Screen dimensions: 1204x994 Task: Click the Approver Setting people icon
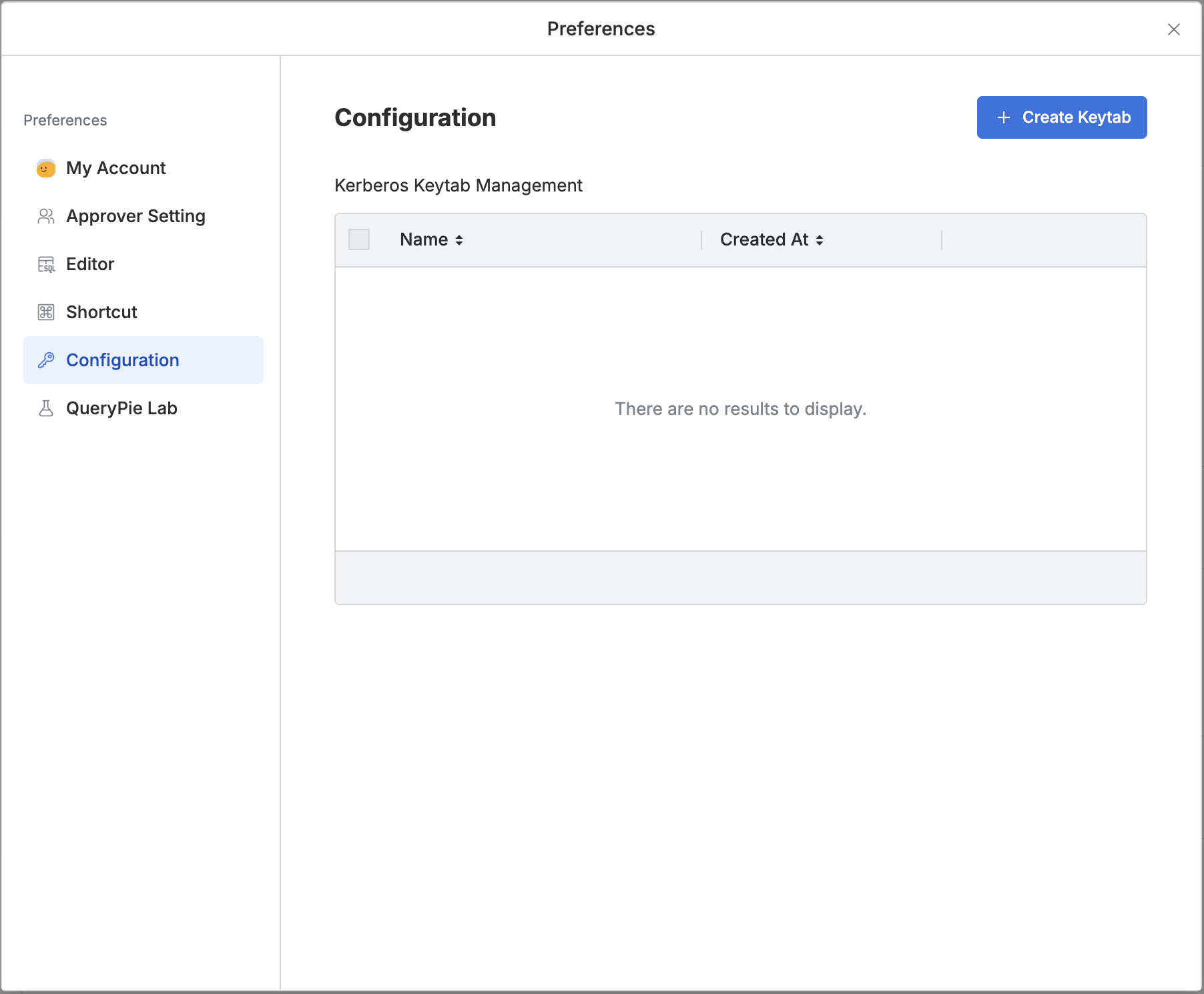pyautogui.click(x=45, y=216)
